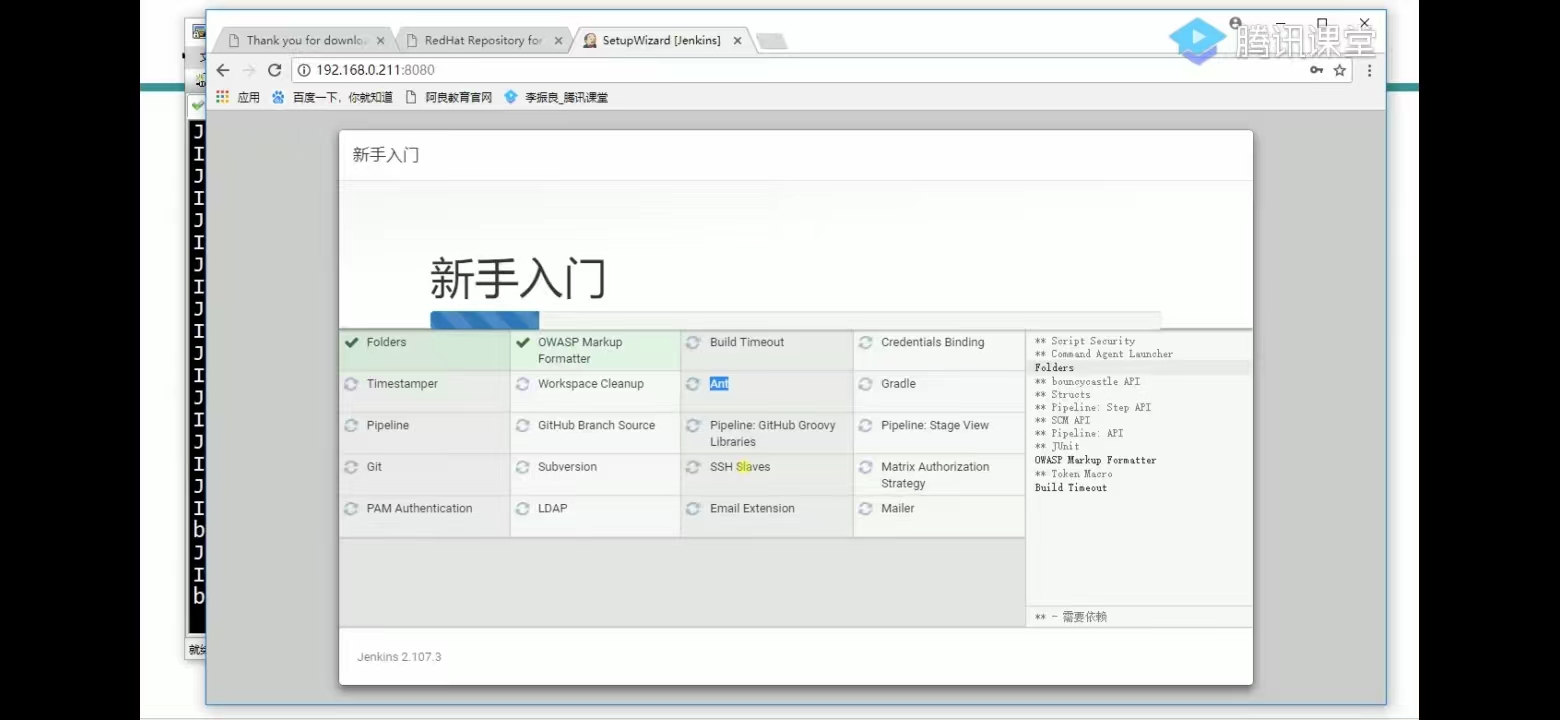Click the small "新手入门" dialog header title
The width and height of the screenshot is (1560, 720).
[385, 155]
